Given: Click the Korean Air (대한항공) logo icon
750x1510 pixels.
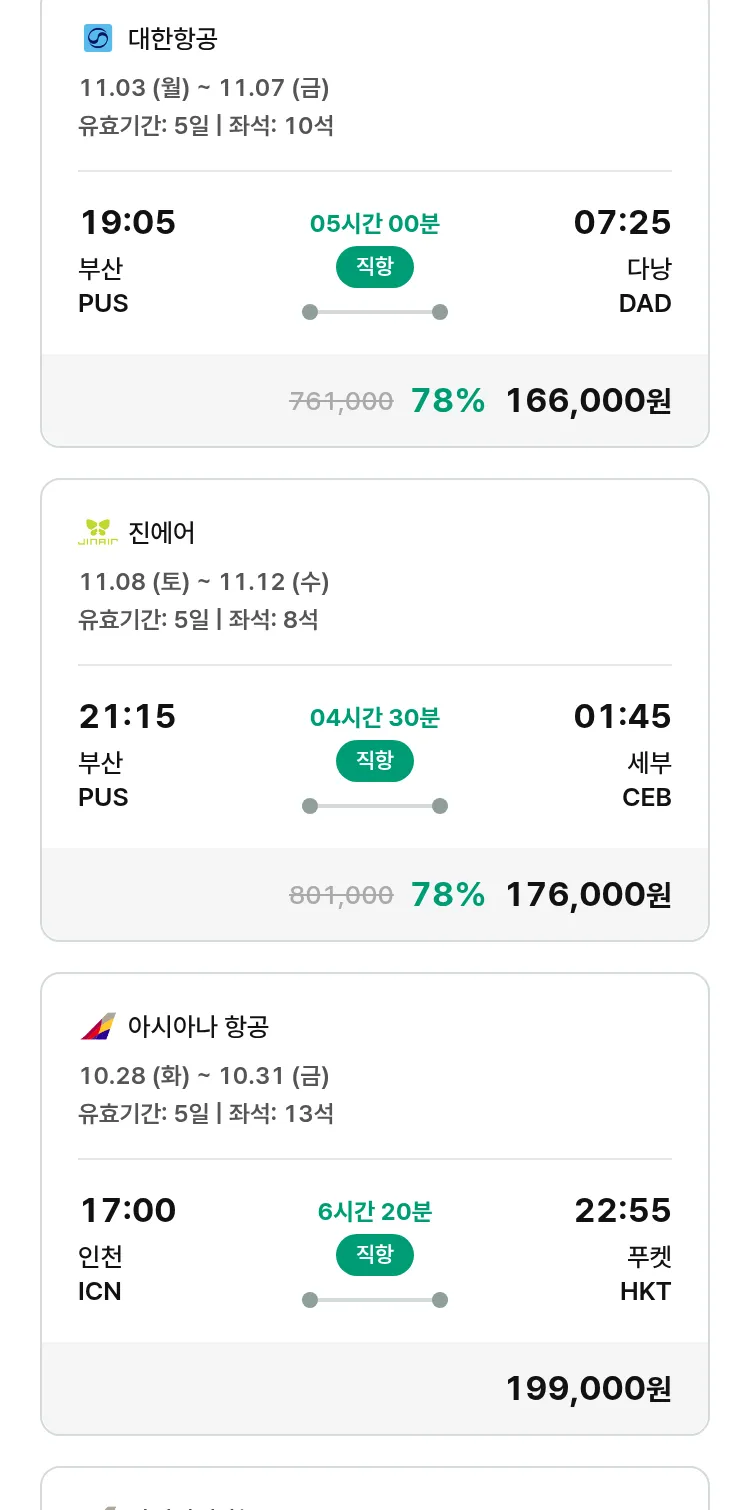Looking at the screenshot, I should [x=98, y=39].
